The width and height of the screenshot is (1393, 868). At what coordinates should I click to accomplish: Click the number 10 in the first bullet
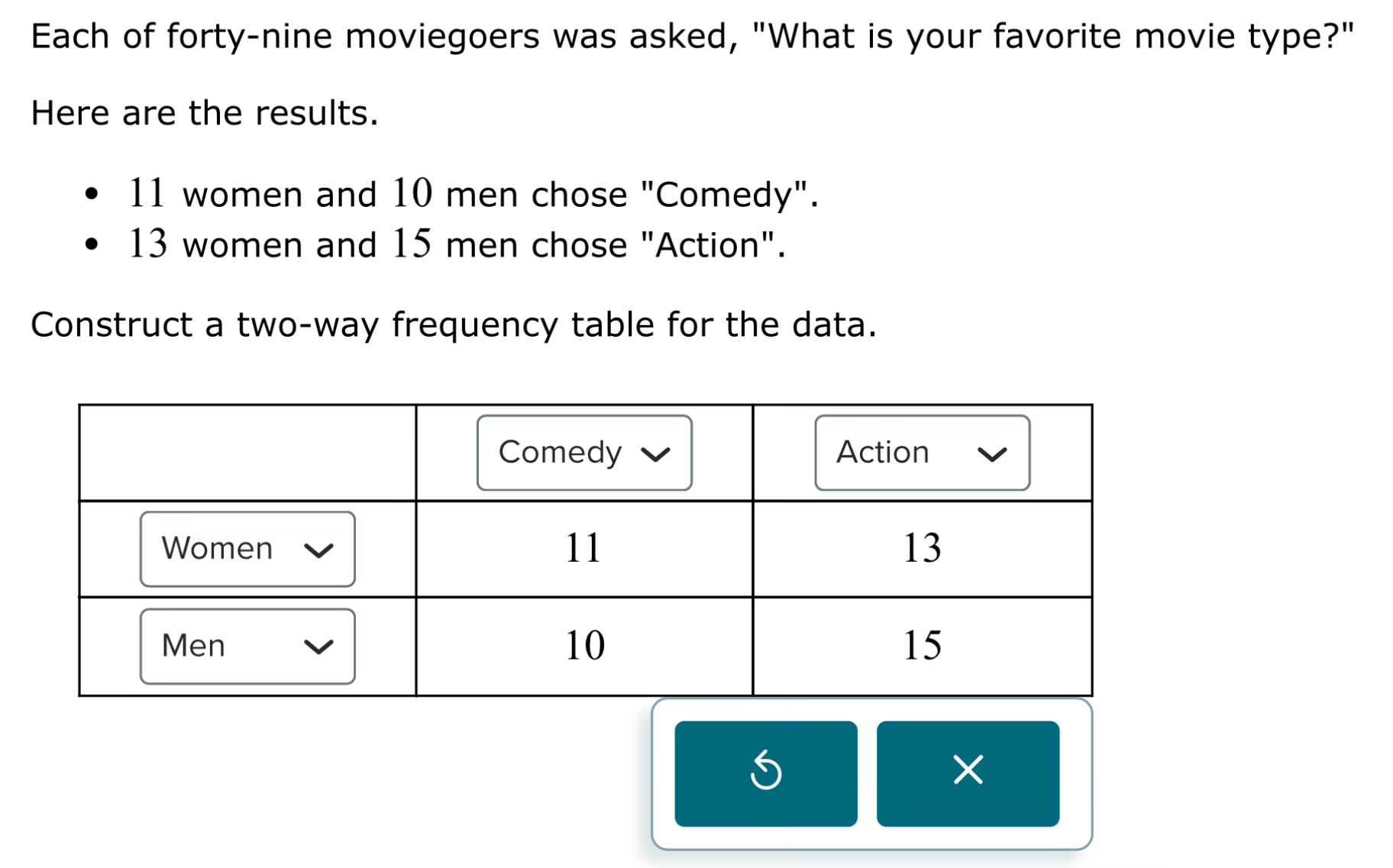412,193
